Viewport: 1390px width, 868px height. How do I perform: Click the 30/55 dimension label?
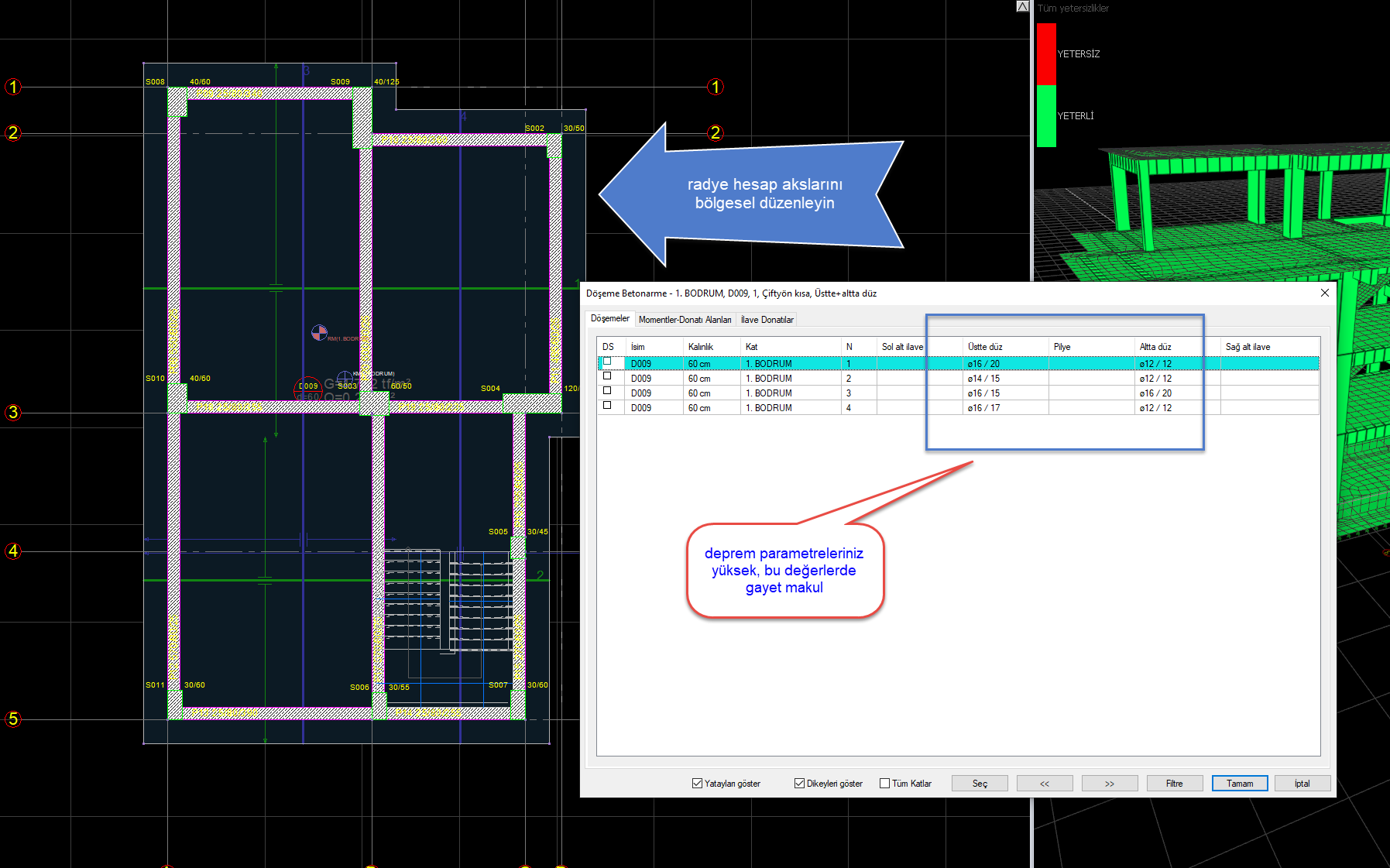pyautogui.click(x=399, y=687)
